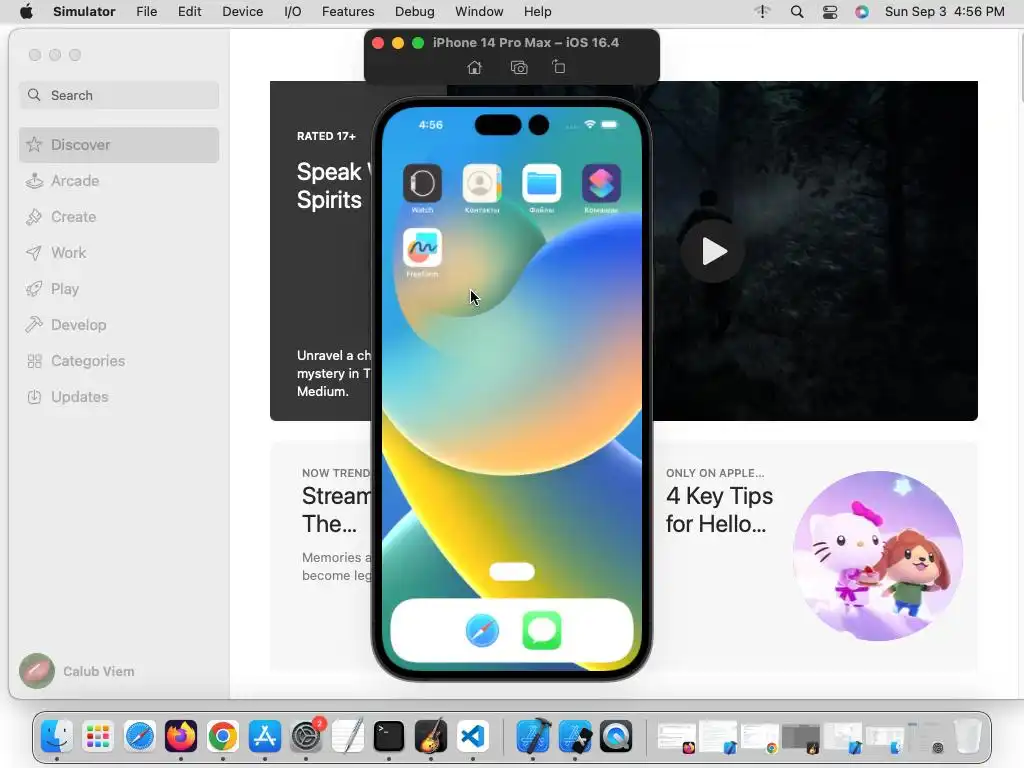
Task: Launch Safari from the macOS Dock
Action: [x=140, y=737]
